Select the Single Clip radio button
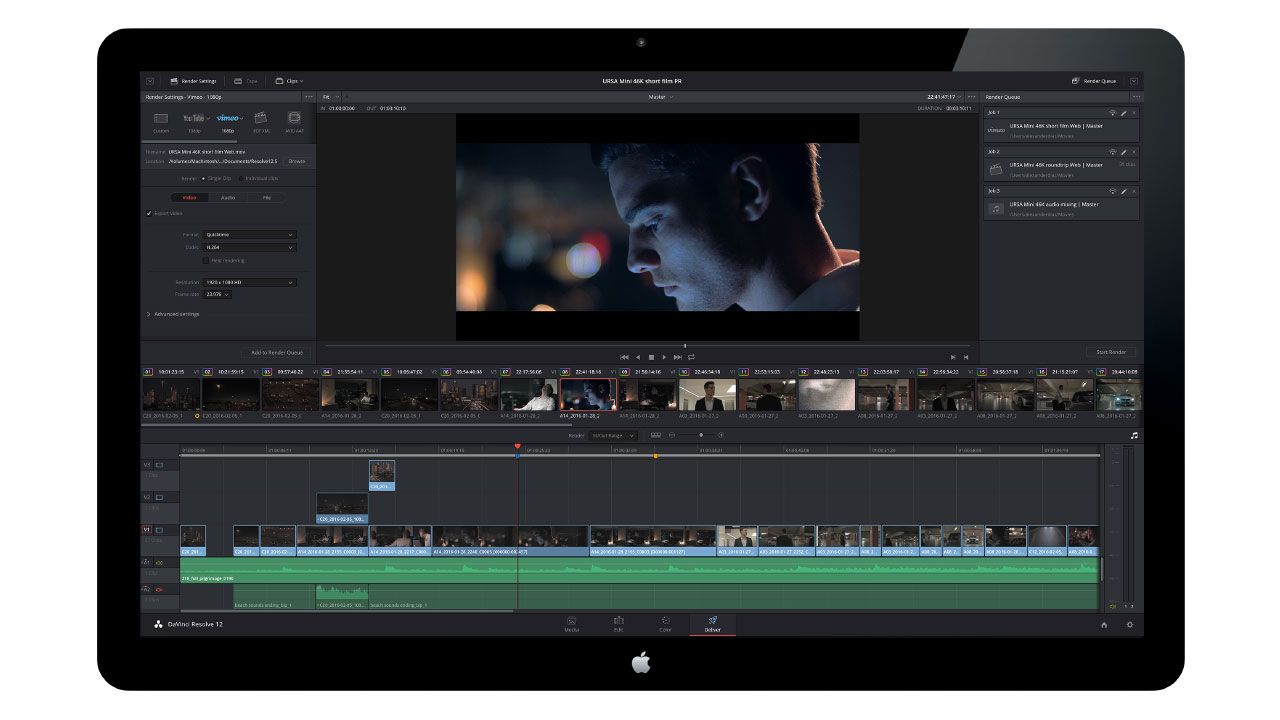Screen dimensions: 1280x720 (204, 178)
